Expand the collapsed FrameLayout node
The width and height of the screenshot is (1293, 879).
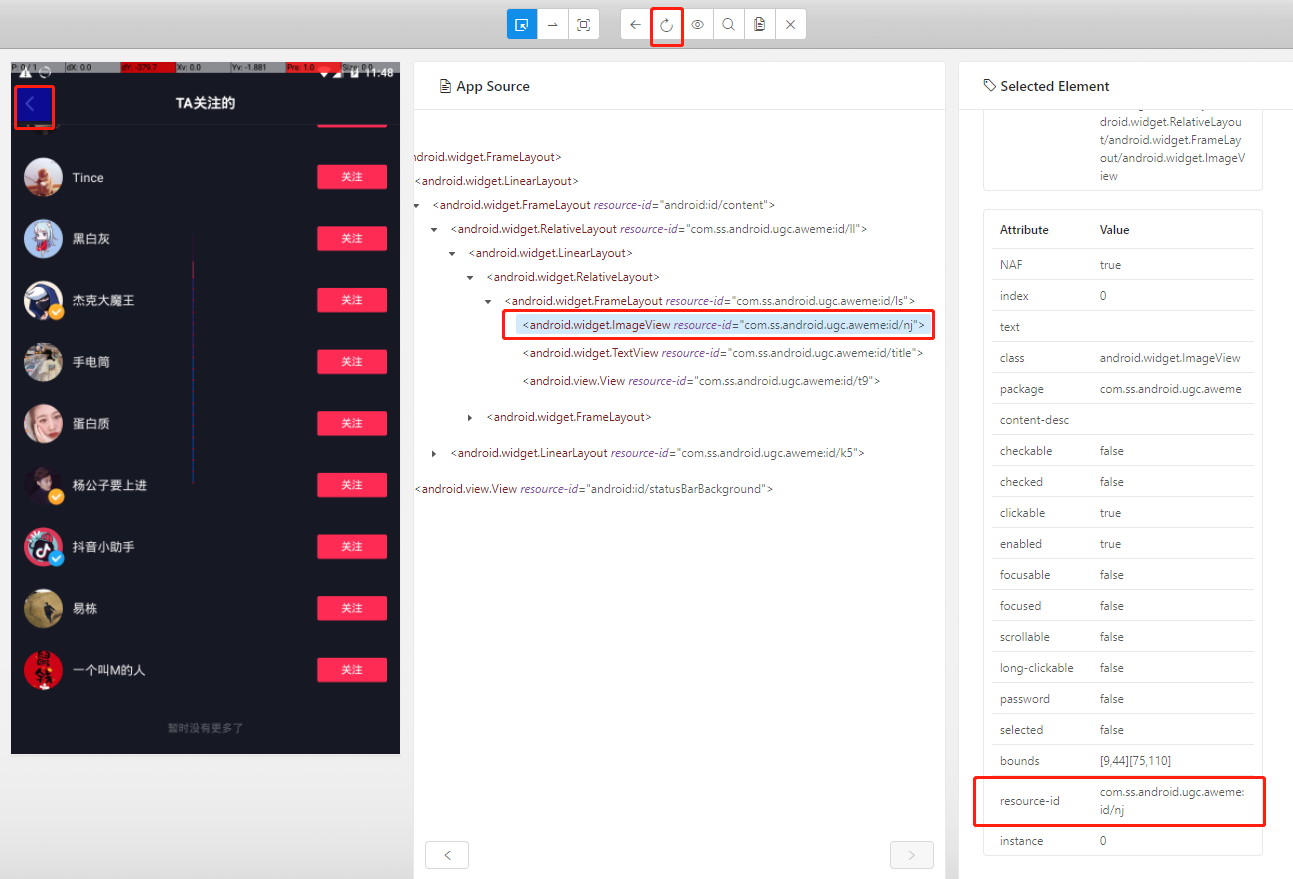pos(470,417)
